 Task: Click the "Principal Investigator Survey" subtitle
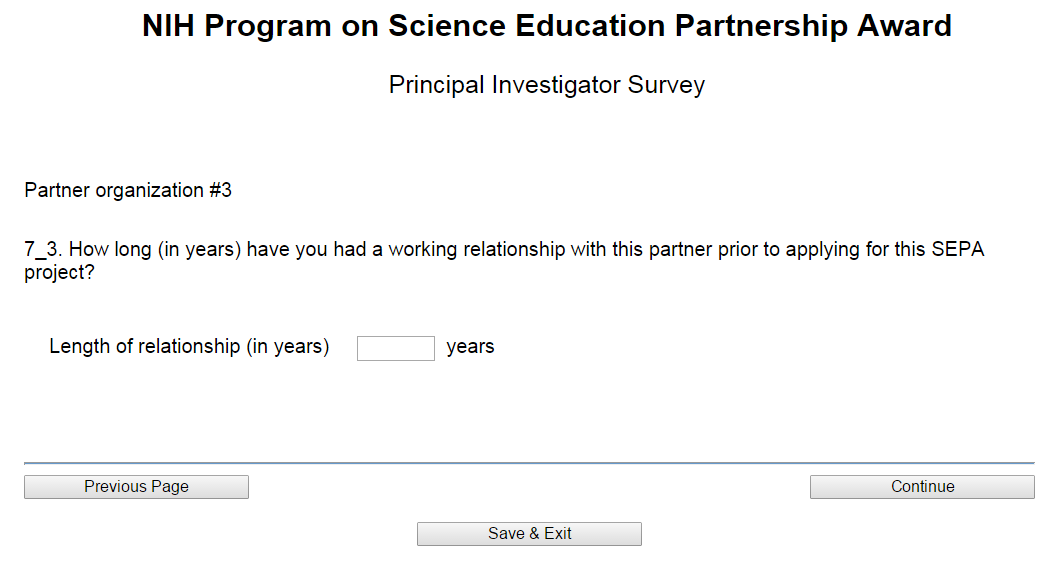[546, 85]
